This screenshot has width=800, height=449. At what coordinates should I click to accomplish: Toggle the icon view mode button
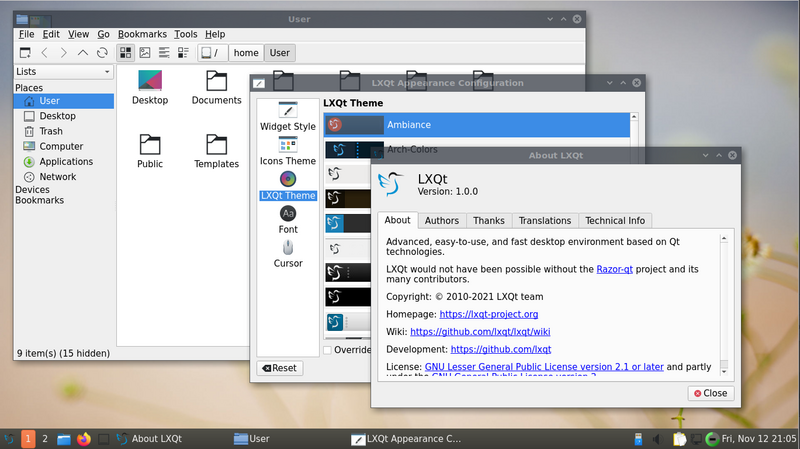[126, 52]
